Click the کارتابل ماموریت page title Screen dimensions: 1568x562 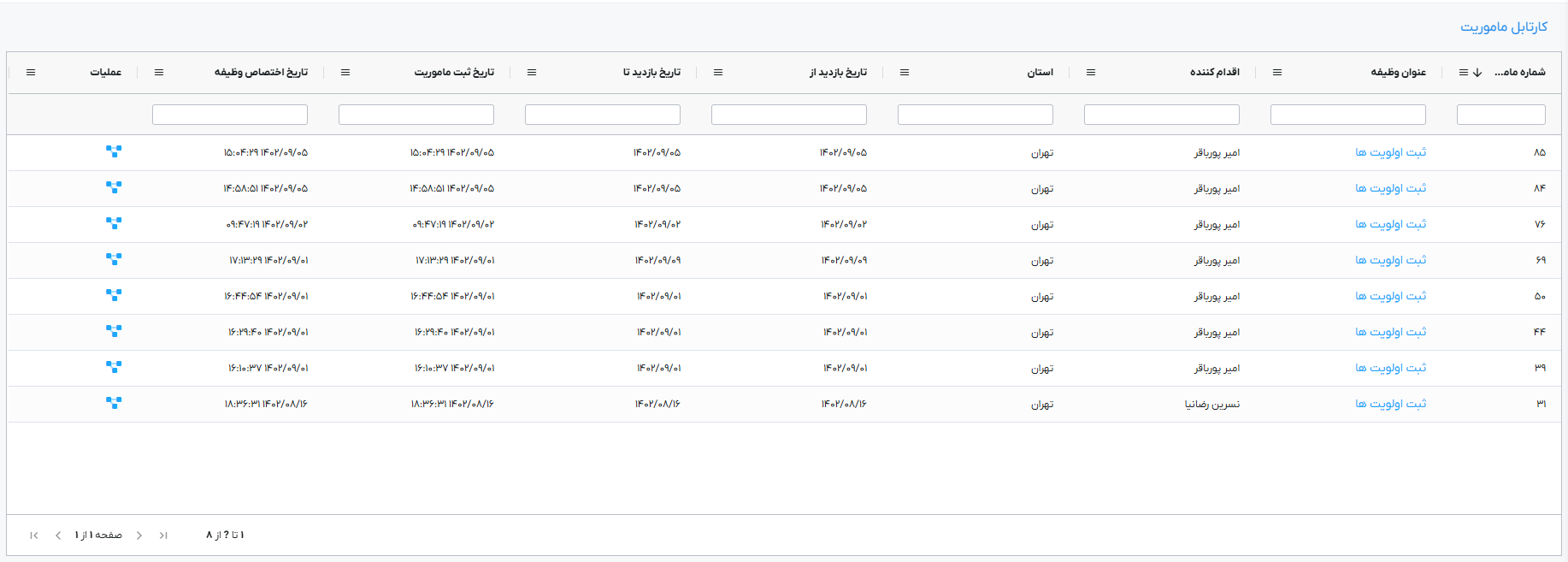1503,27
